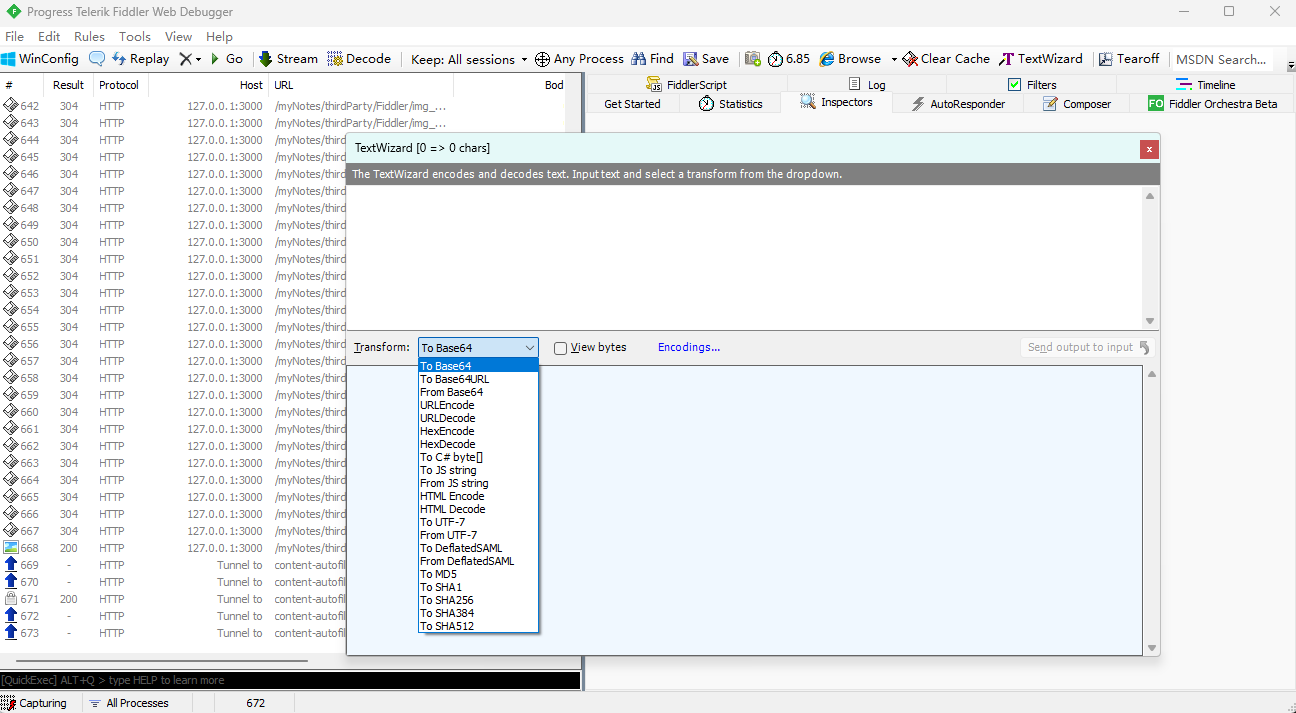This screenshot has width=1296, height=713.
Task: Switch to the Timeline tab
Action: 1206,85
